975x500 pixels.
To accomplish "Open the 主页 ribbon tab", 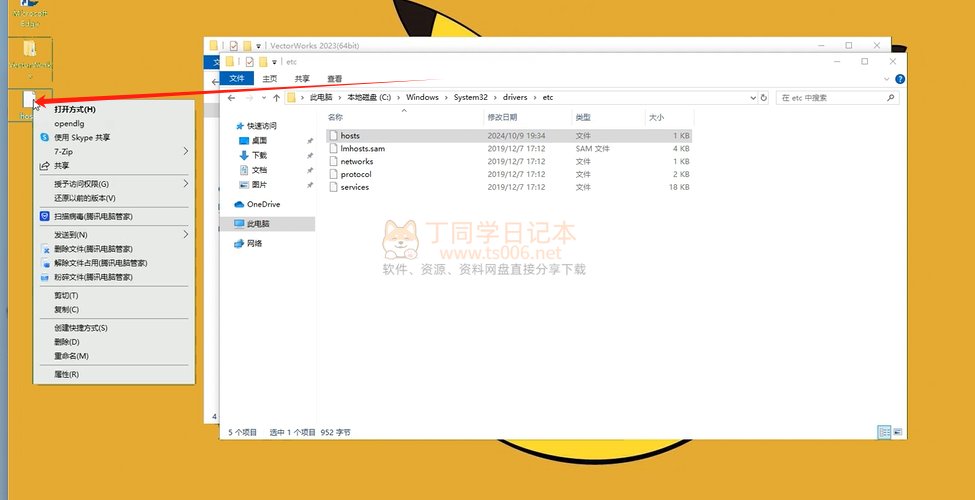I will point(270,79).
